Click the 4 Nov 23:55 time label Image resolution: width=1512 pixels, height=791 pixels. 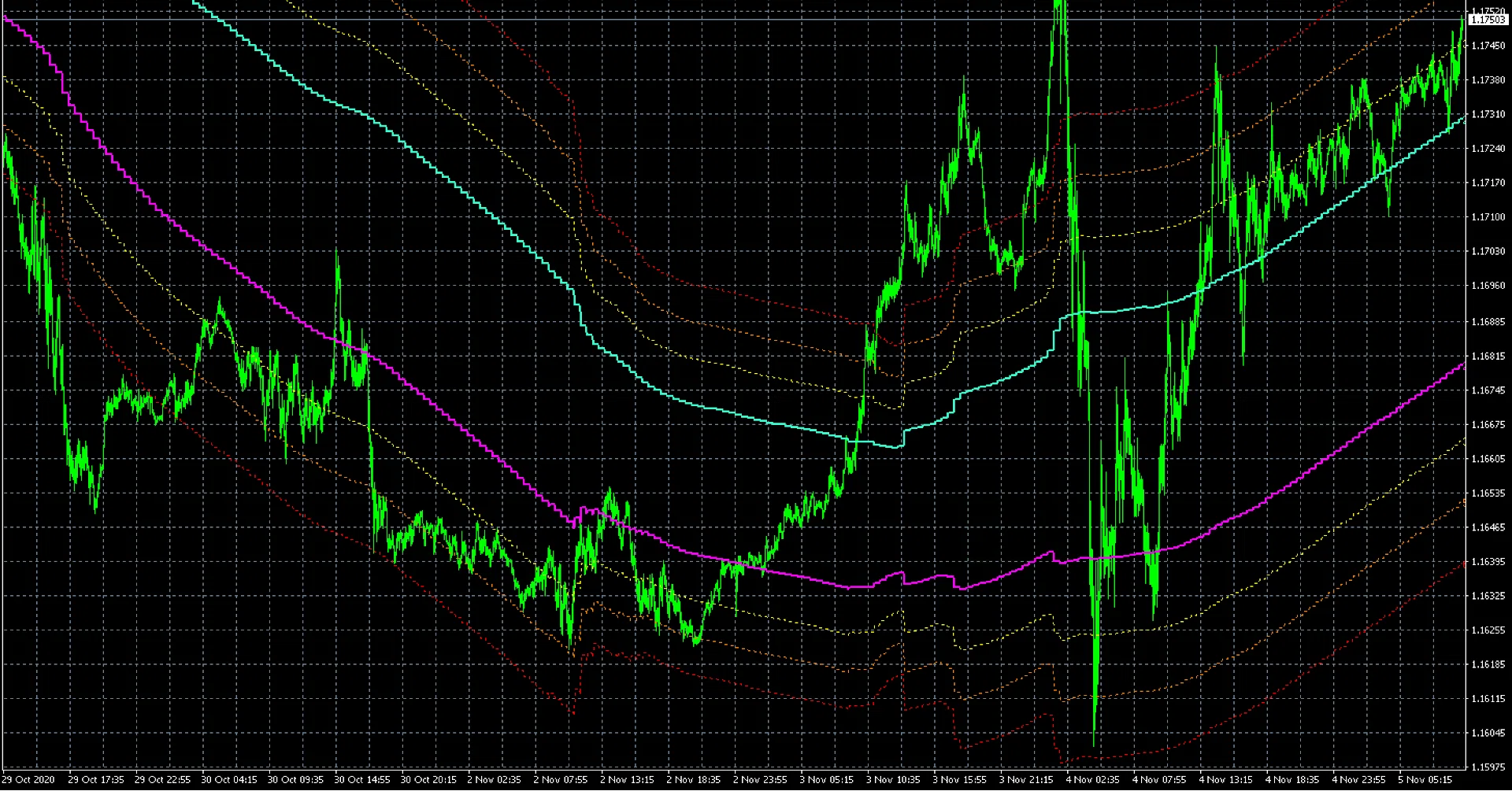(1358, 780)
